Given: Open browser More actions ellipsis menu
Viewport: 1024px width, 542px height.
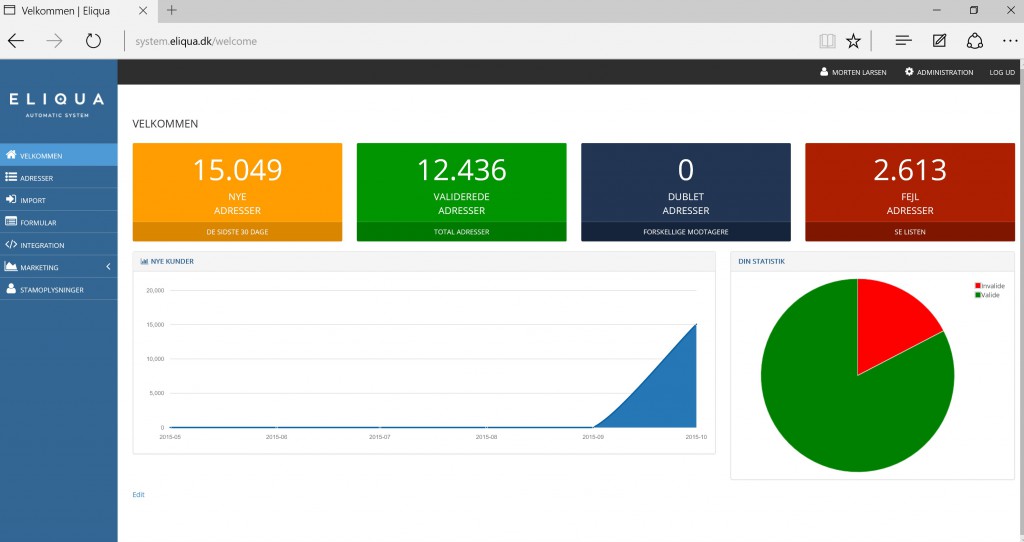Looking at the screenshot, I should click(x=1010, y=41).
